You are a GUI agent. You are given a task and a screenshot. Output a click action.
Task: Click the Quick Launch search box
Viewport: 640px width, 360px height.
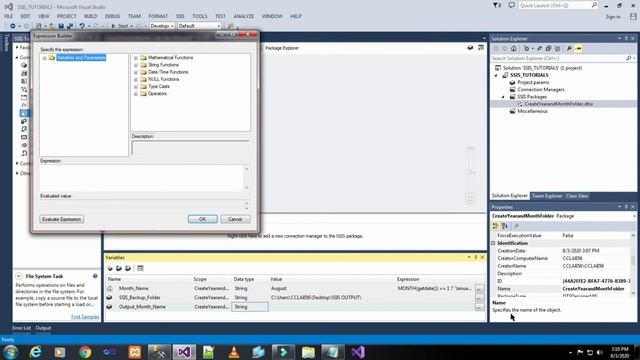559,5
